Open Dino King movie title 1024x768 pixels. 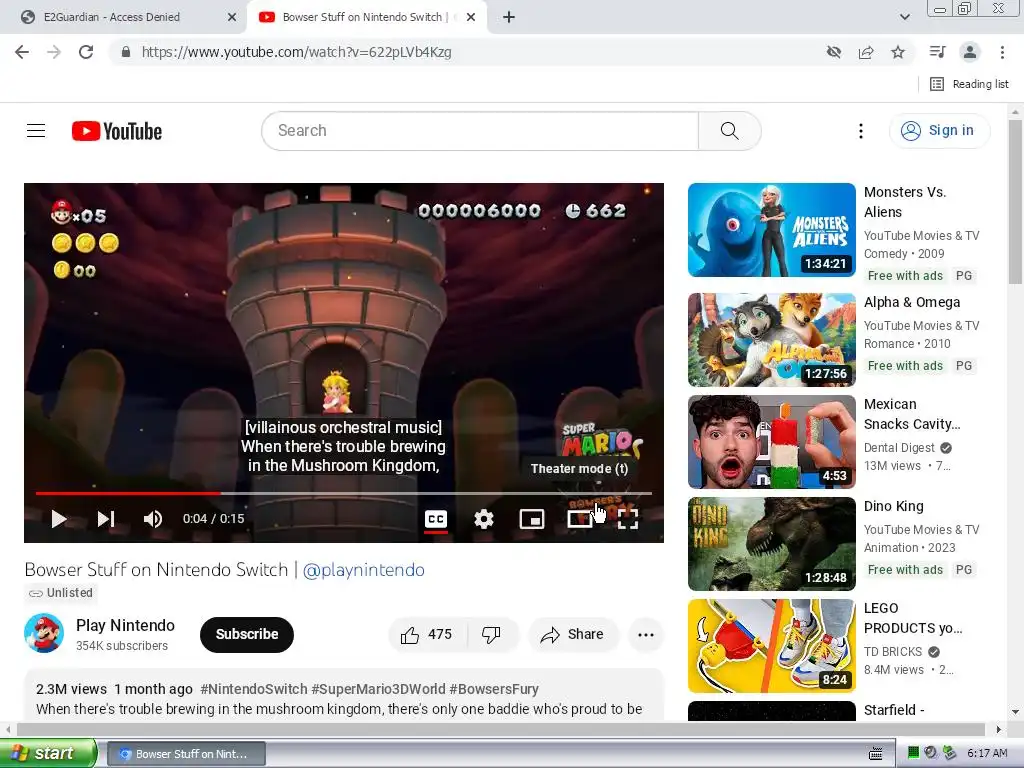coord(893,506)
